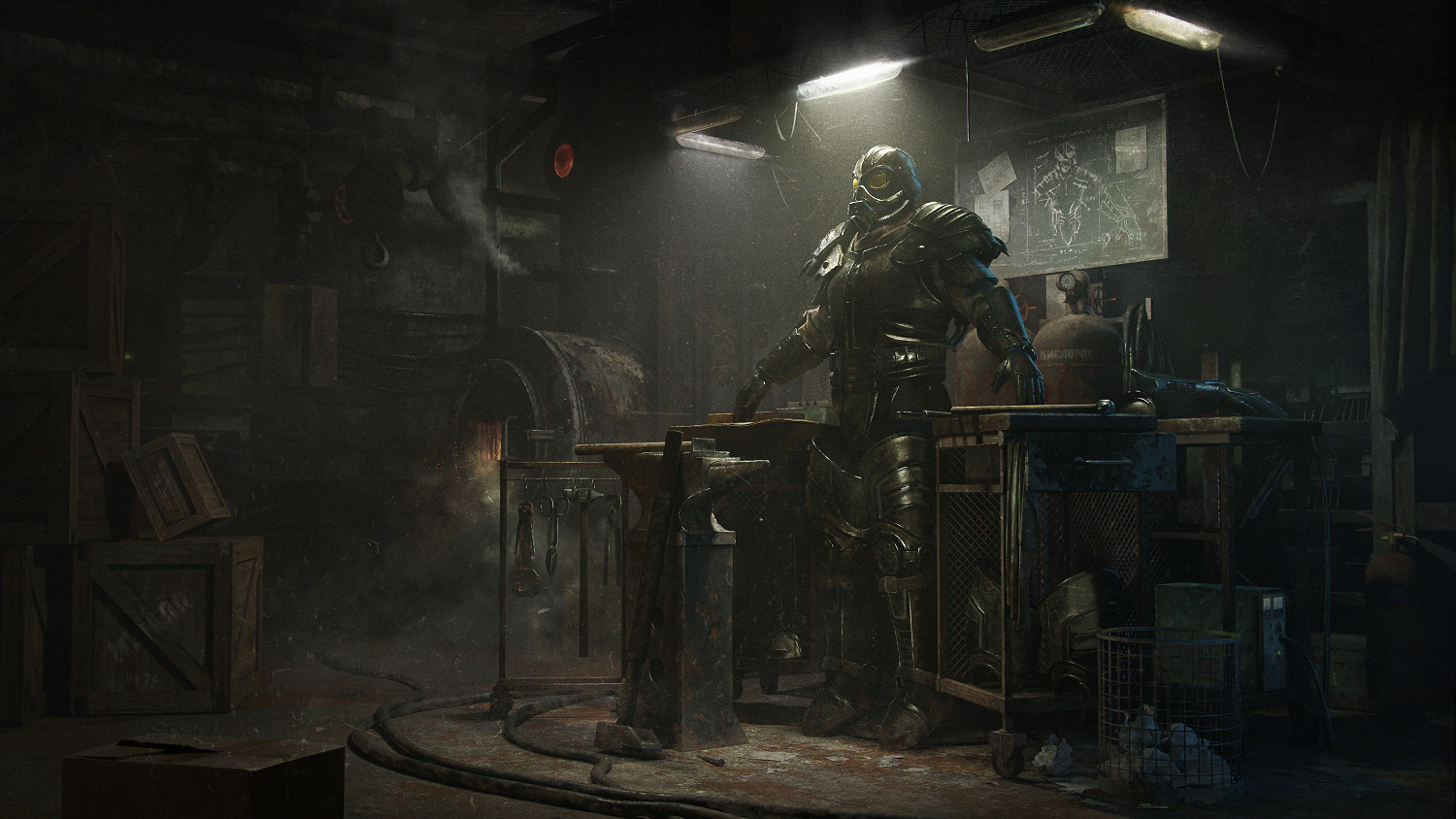Click the brightly lit fluorescent ceiling lamp
The image size is (1456, 819).
852,80
